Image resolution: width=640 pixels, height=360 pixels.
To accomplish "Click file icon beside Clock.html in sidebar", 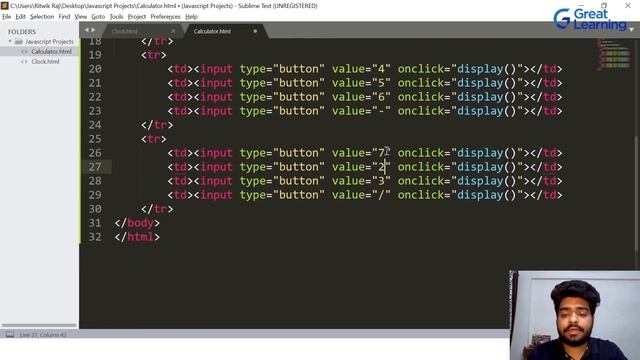I will 24,62.
